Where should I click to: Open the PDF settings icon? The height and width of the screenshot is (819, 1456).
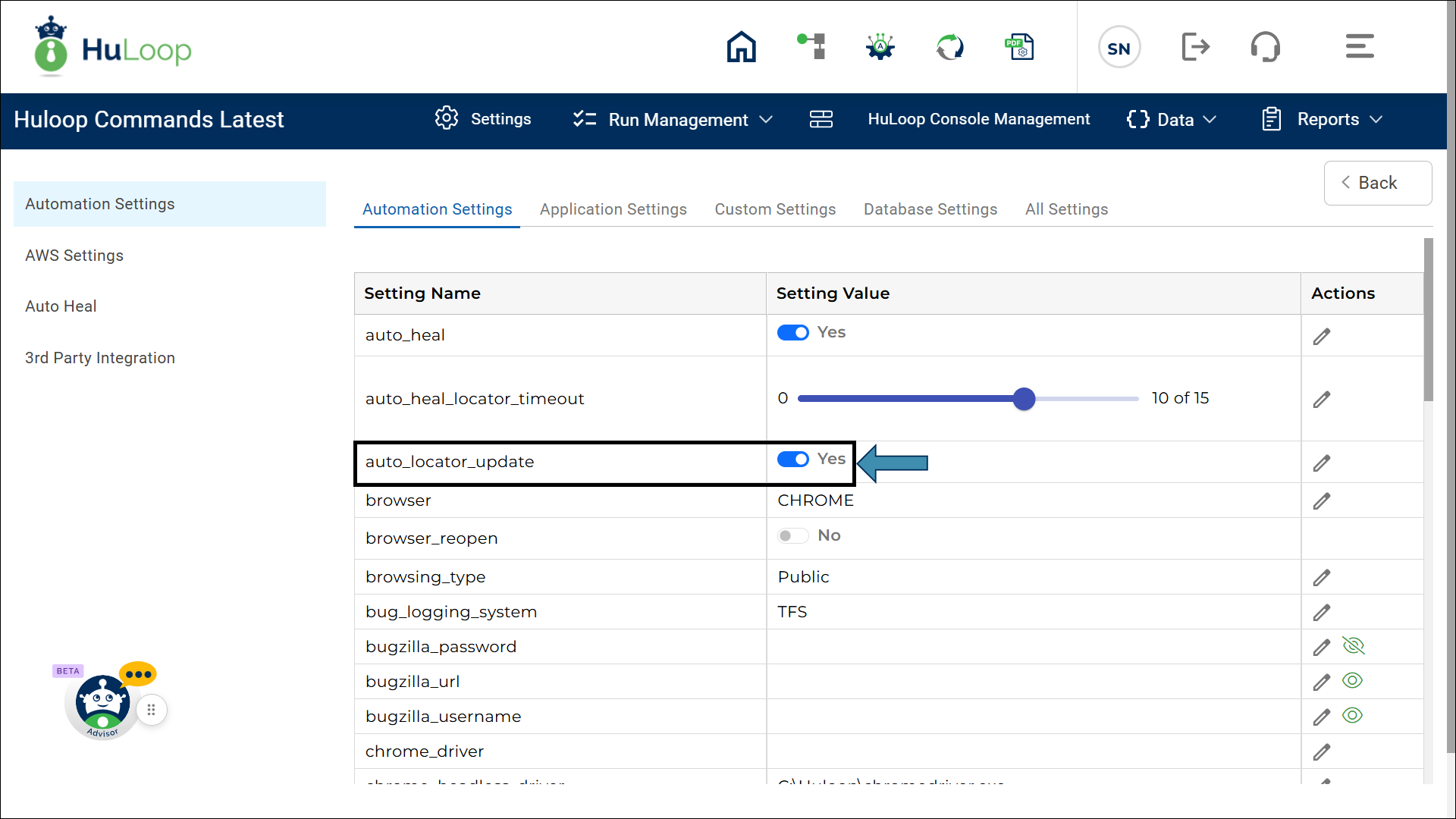tap(1019, 47)
